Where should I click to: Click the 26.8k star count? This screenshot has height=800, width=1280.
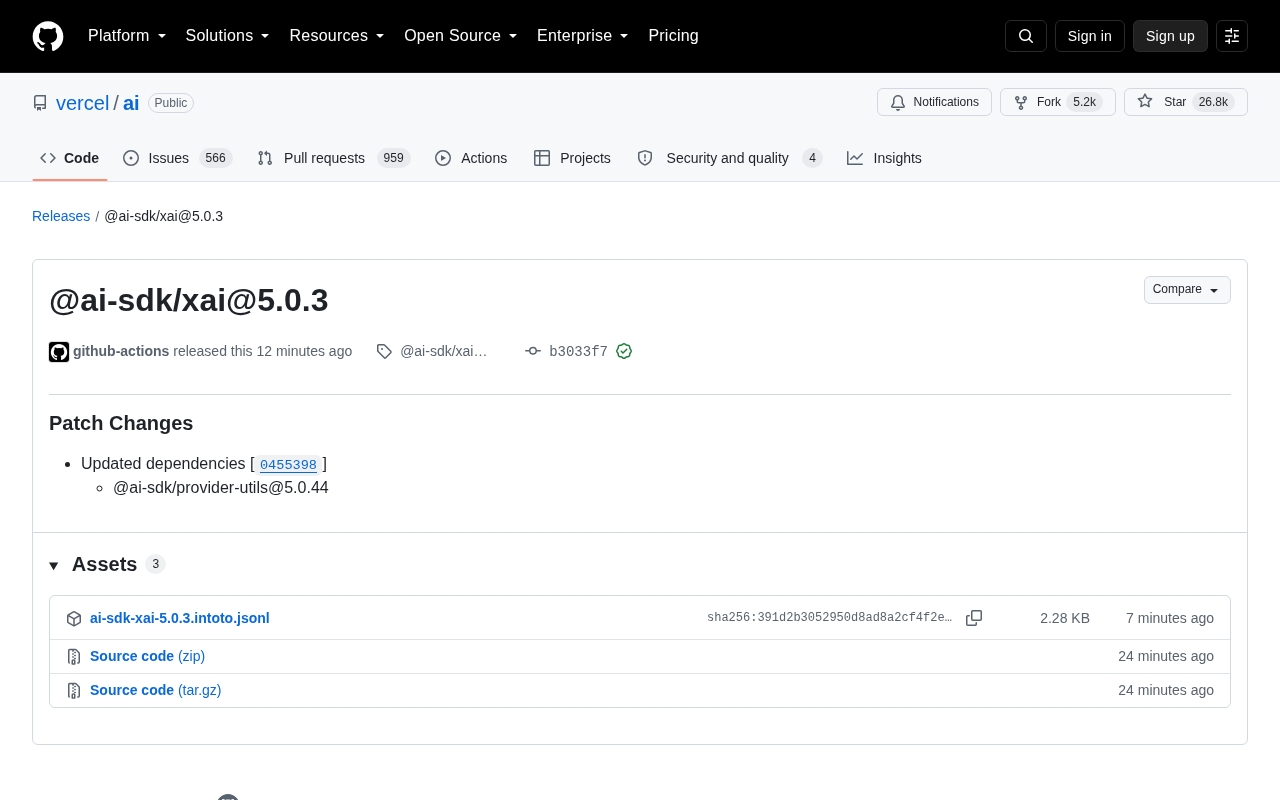1213,102
